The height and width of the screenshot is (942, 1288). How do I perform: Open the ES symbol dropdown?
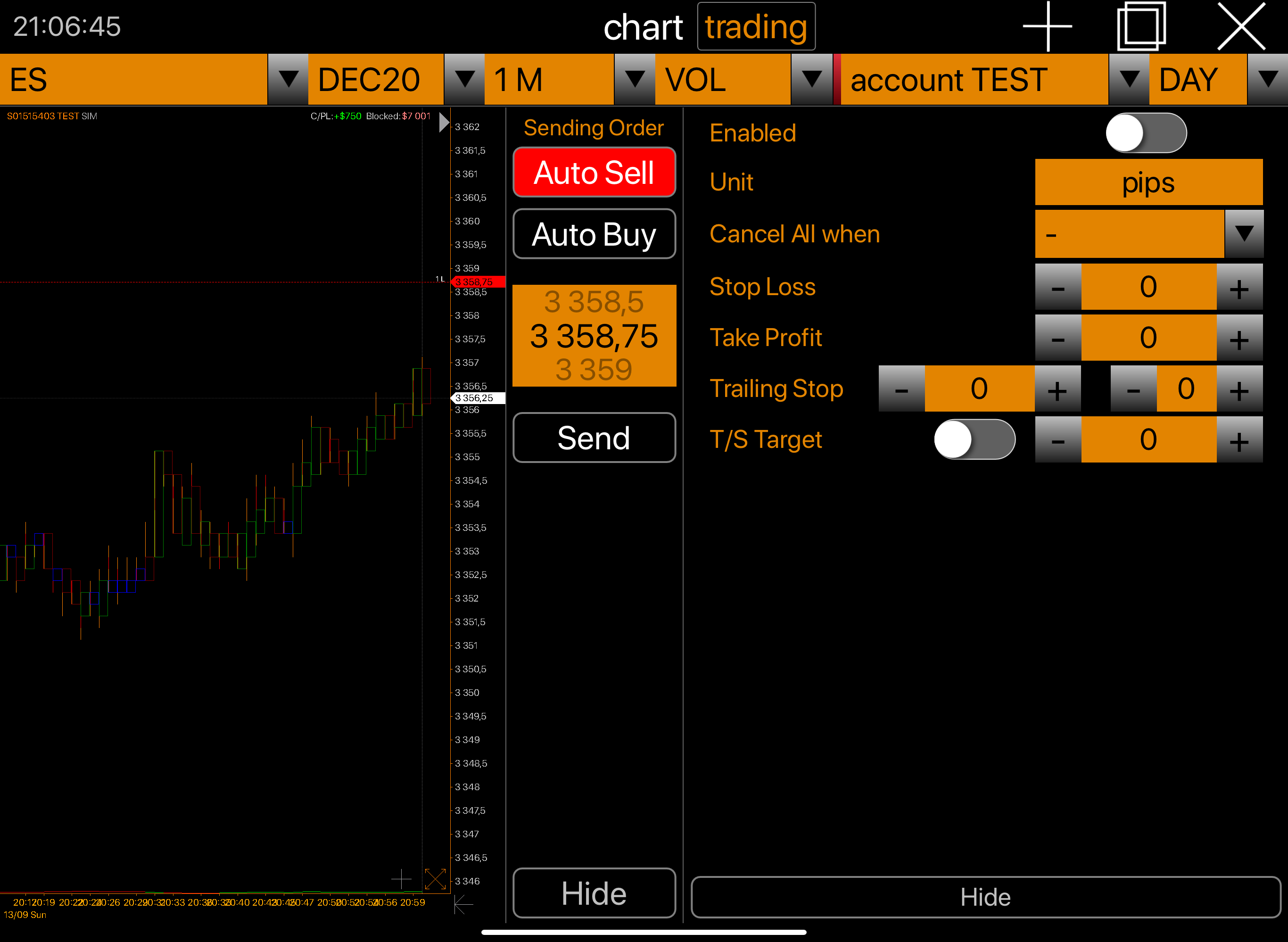point(288,79)
